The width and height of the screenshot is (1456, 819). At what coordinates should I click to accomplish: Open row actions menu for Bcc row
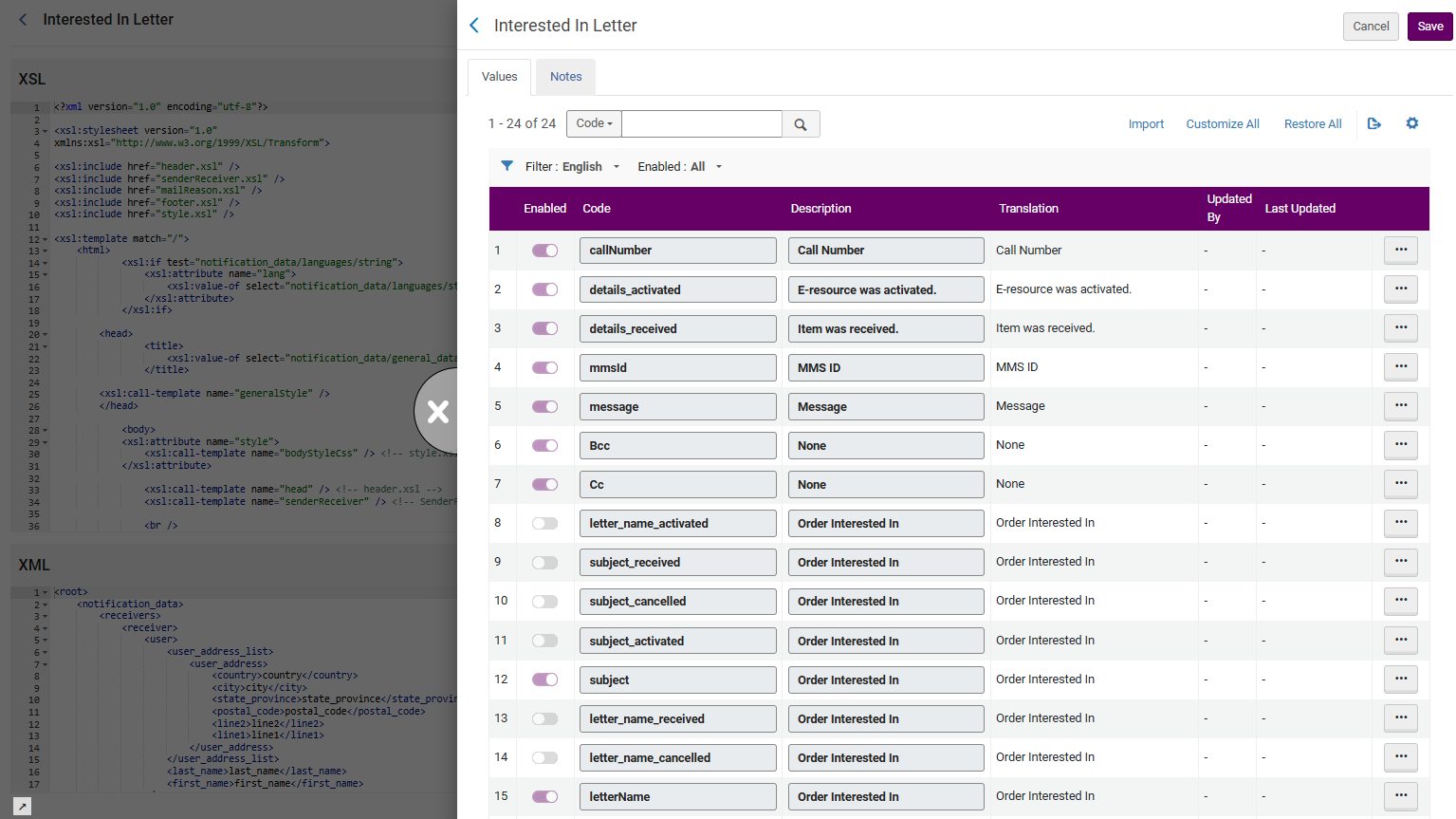click(1401, 444)
